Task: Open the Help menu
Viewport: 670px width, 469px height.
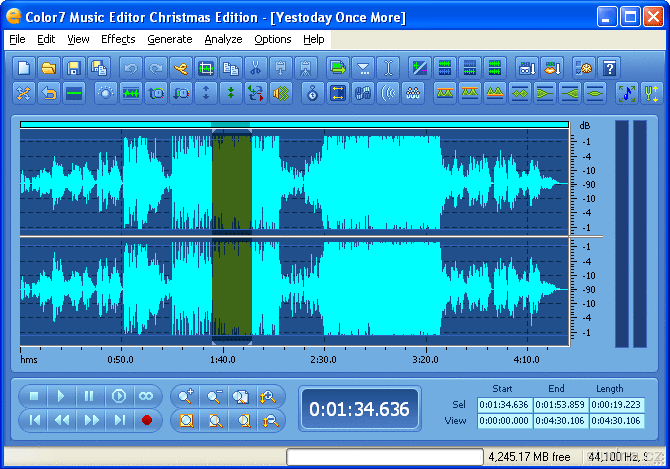Action: (x=314, y=39)
